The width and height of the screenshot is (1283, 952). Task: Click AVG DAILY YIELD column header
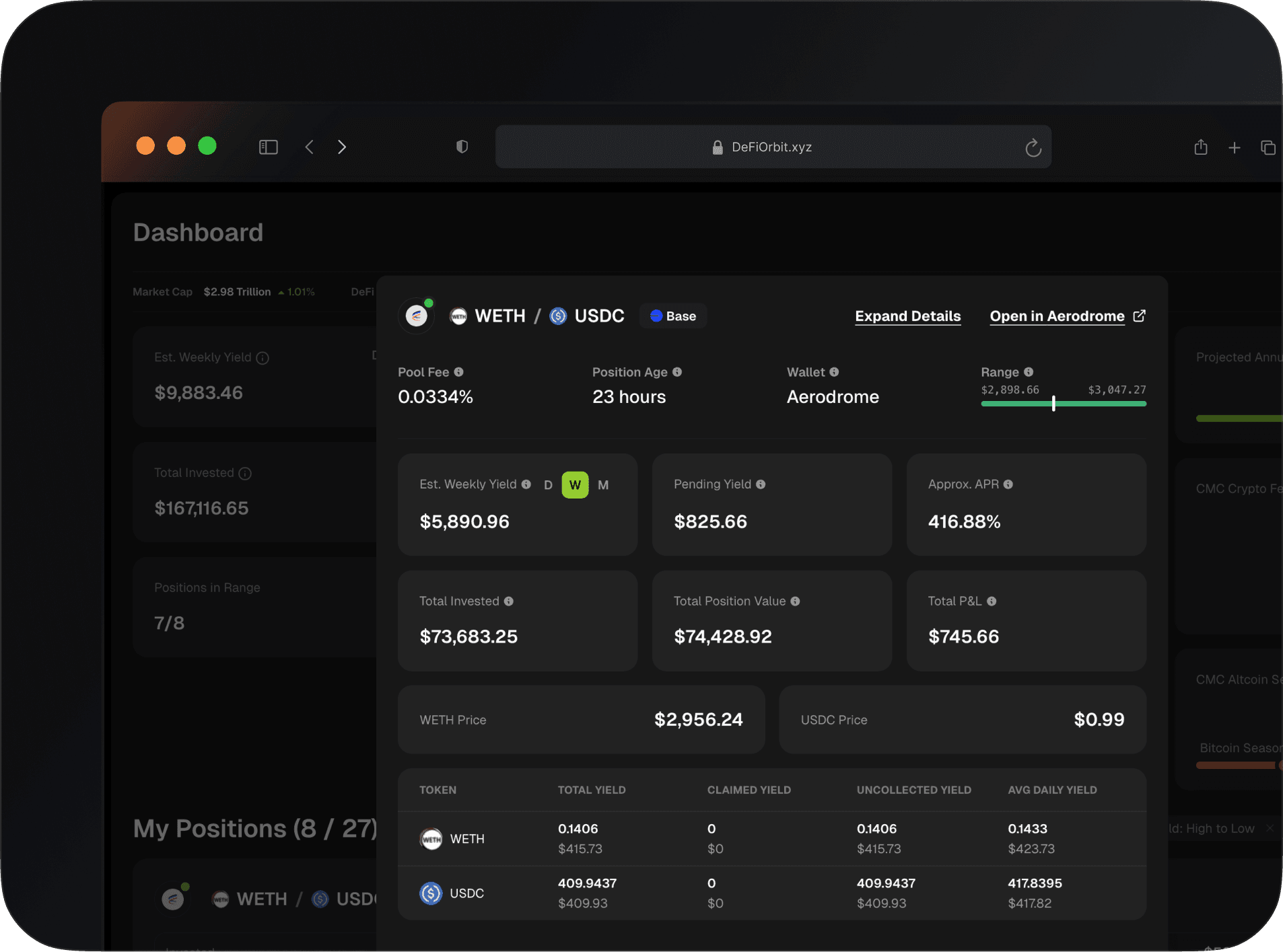pyautogui.click(x=1053, y=790)
